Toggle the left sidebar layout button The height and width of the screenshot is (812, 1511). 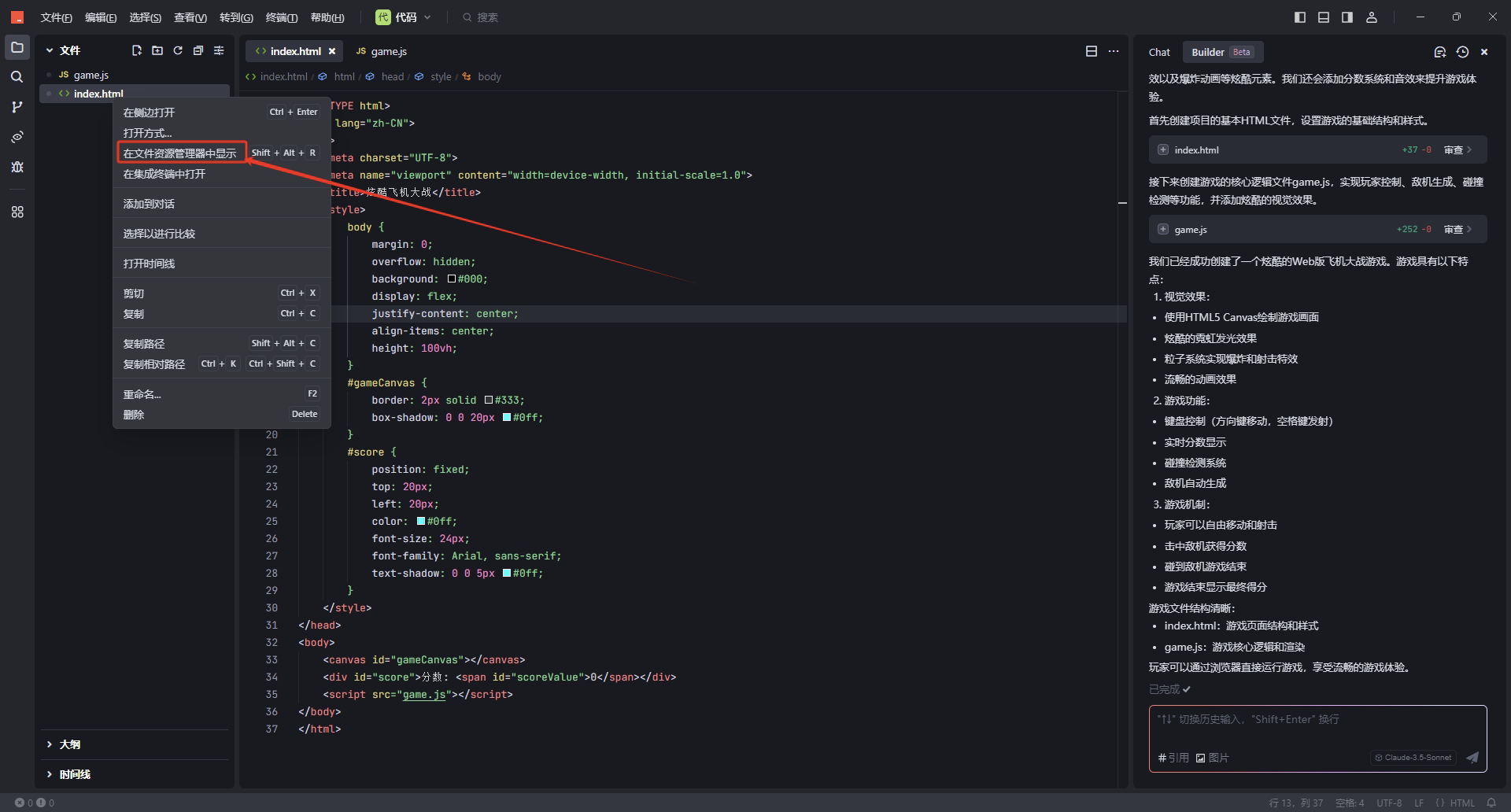click(x=1300, y=17)
